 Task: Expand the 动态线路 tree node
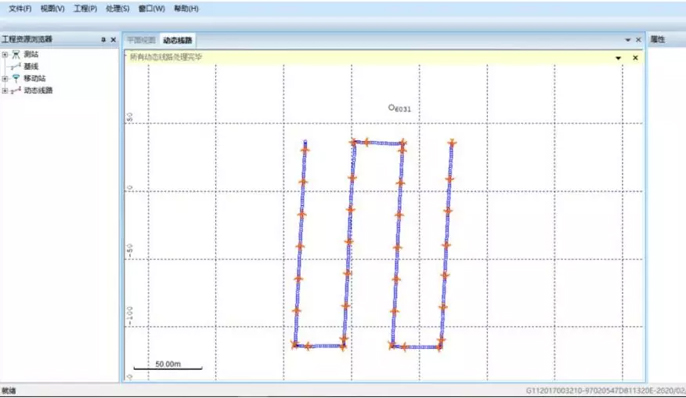click(5, 91)
